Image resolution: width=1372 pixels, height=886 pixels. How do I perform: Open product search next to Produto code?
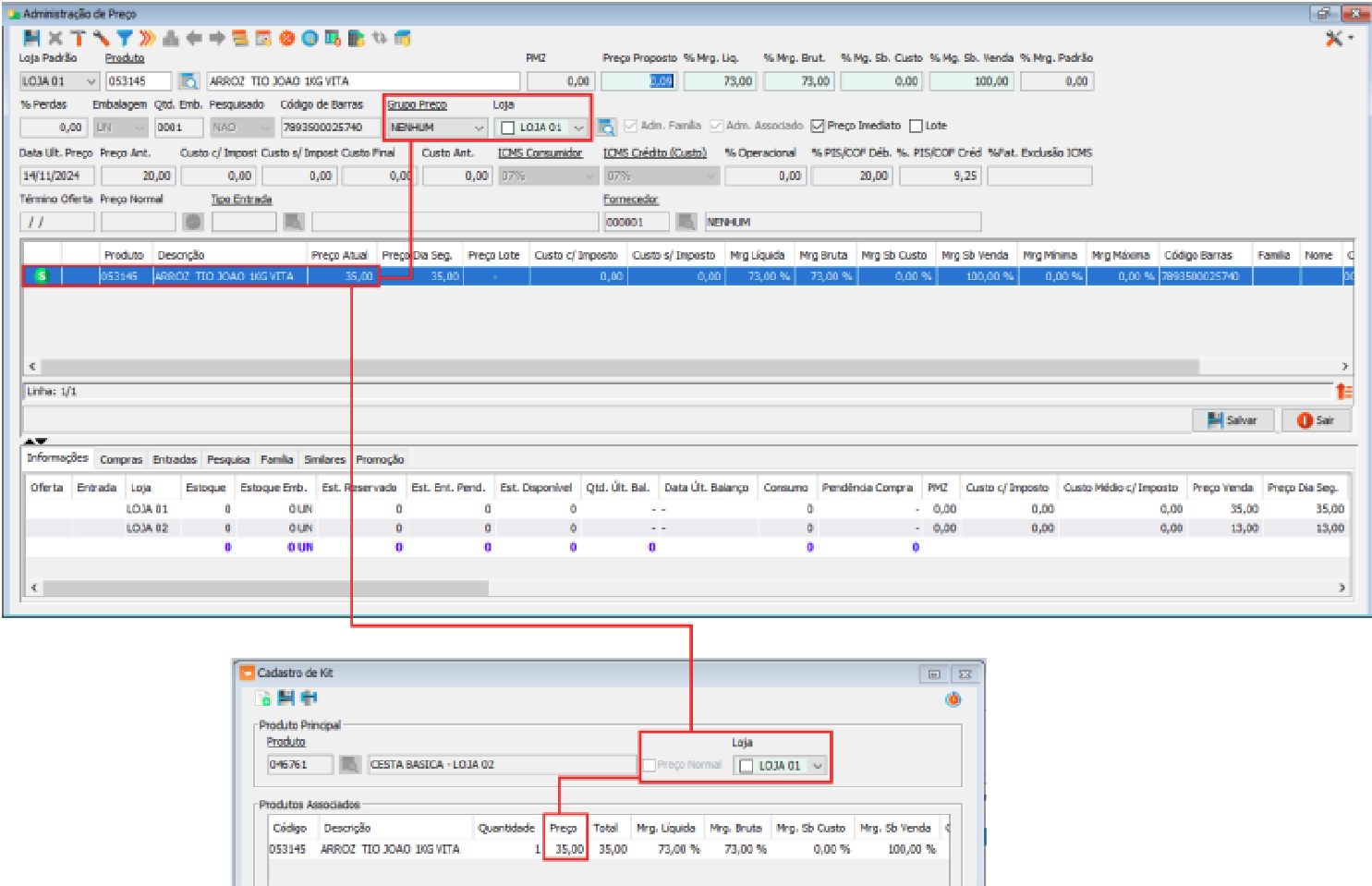pos(188,81)
